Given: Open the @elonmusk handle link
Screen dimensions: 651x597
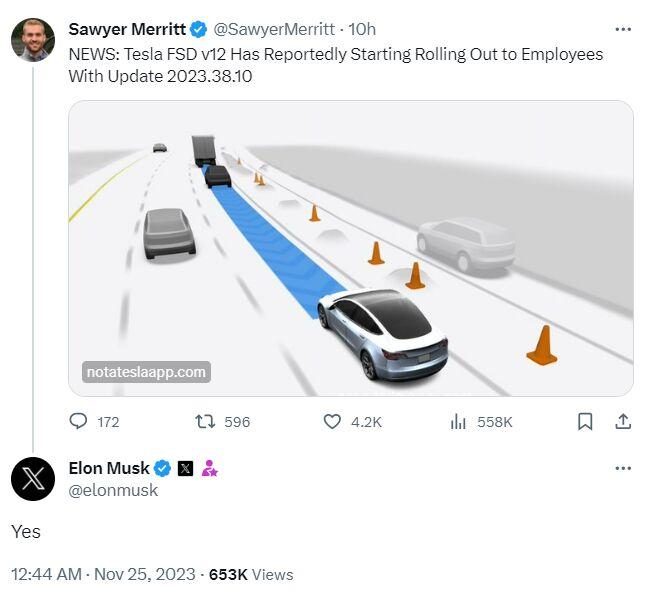Looking at the screenshot, I should [113, 490].
